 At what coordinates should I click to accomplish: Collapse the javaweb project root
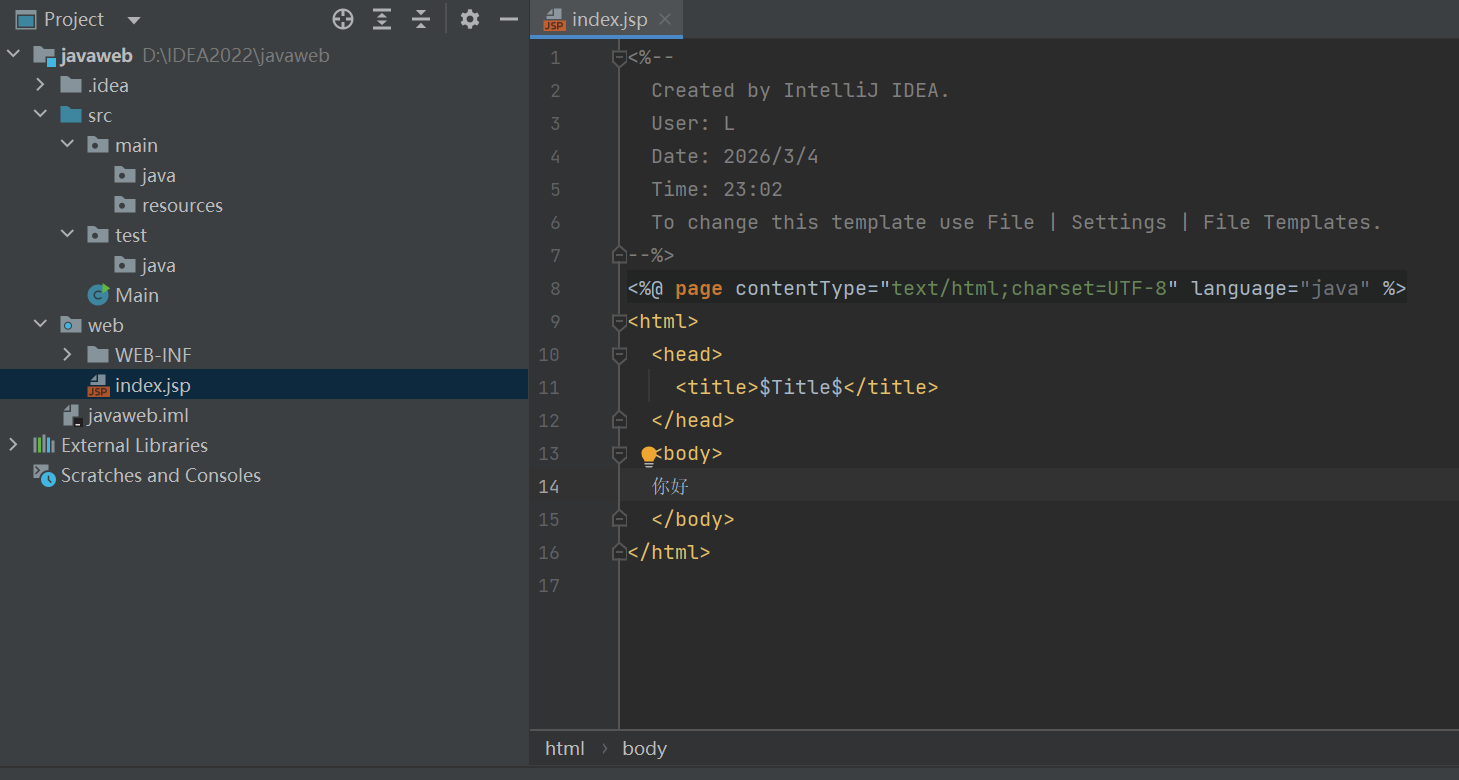tap(14, 55)
